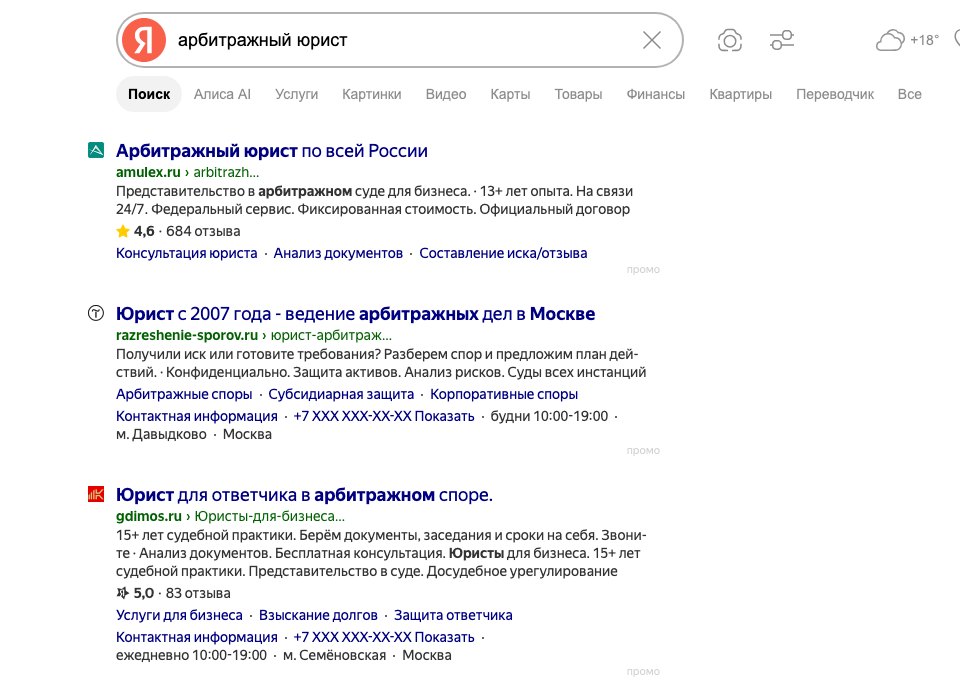Click the +18° temperature reading
960x694 pixels.
(x=924, y=40)
